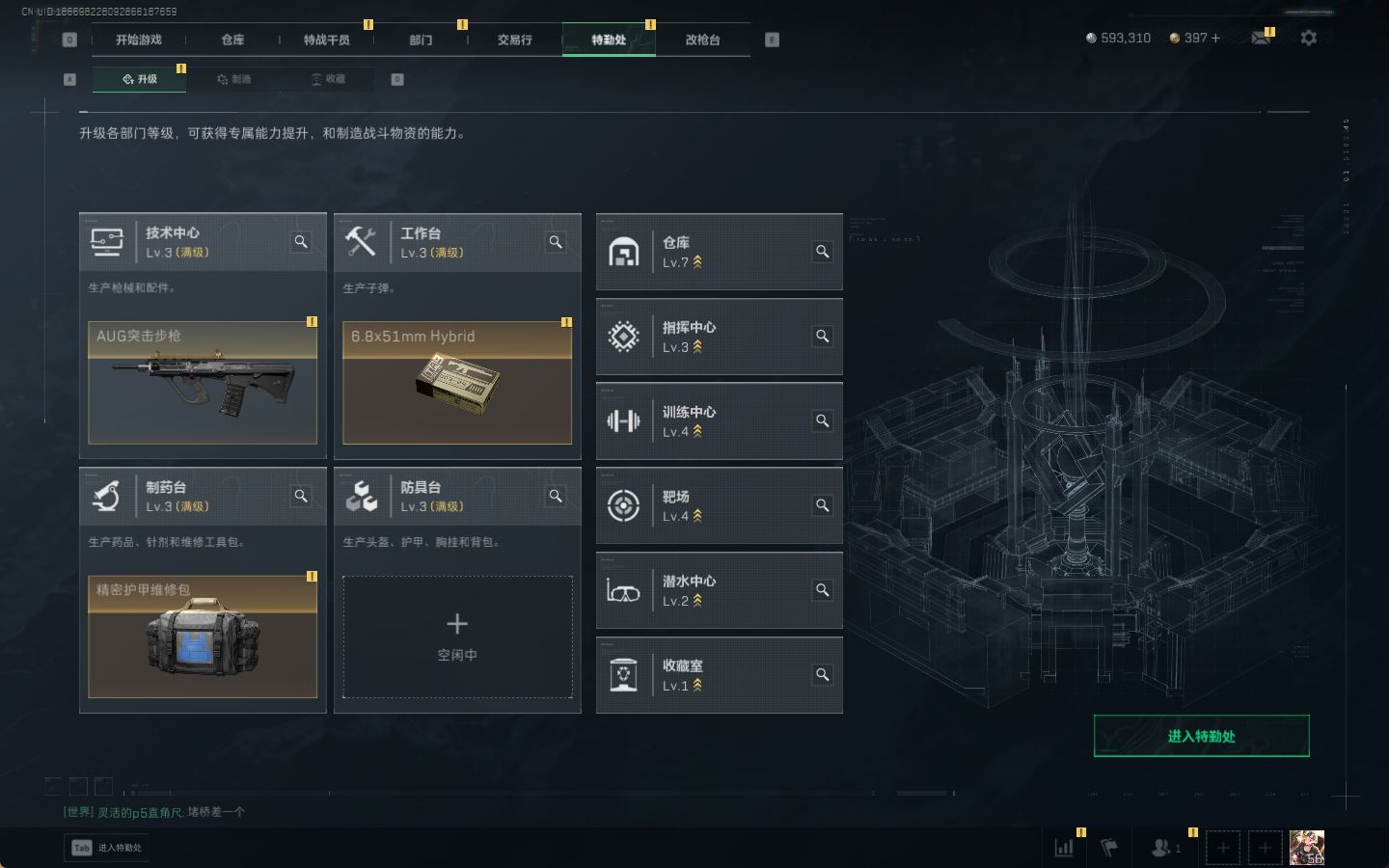1389x868 pixels.
Task: Switch to the 改枪台 tab
Action: coord(702,40)
